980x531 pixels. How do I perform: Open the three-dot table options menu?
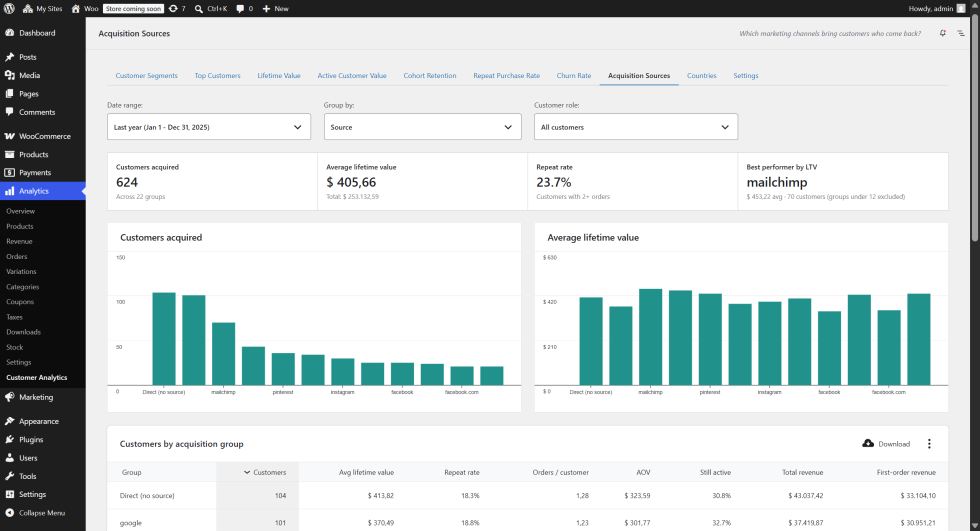929,444
